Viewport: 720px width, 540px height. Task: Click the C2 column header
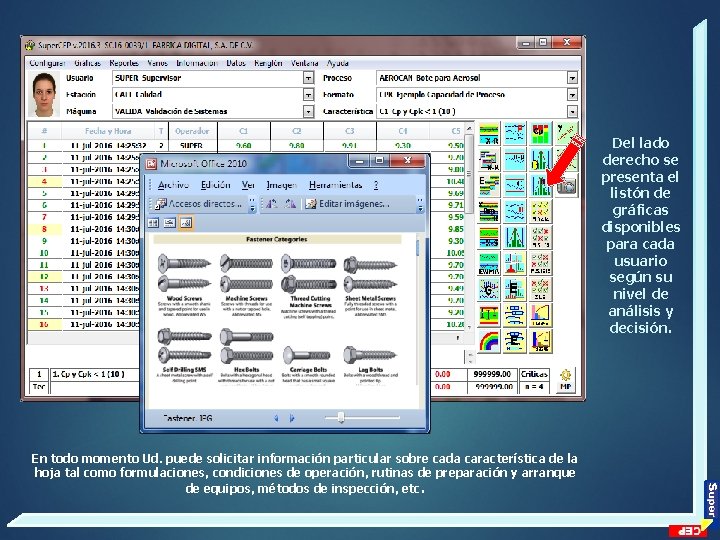297,131
